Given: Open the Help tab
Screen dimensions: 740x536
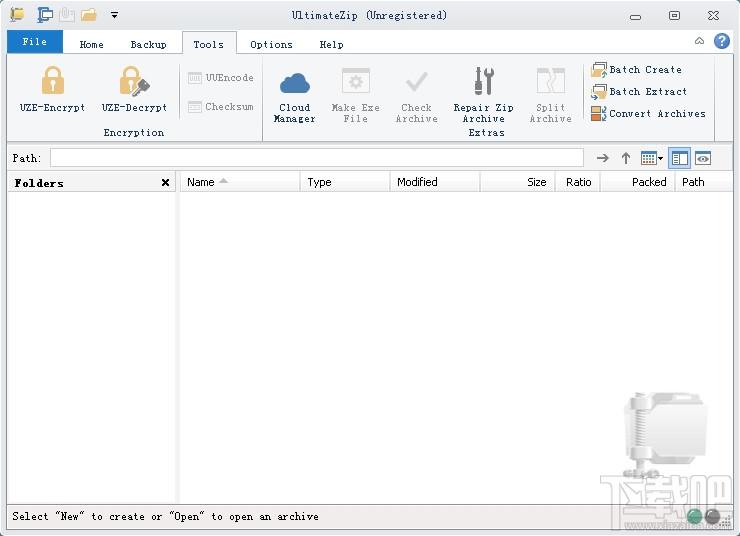Looking at the screenshot, I should [331, 44].
